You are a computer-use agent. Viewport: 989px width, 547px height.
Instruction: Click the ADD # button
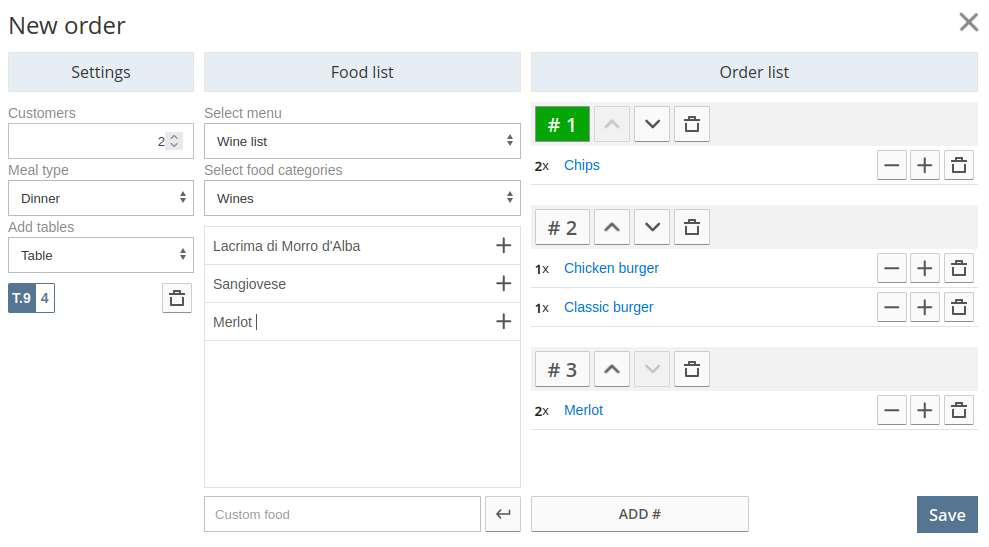[x=640, y=514]
